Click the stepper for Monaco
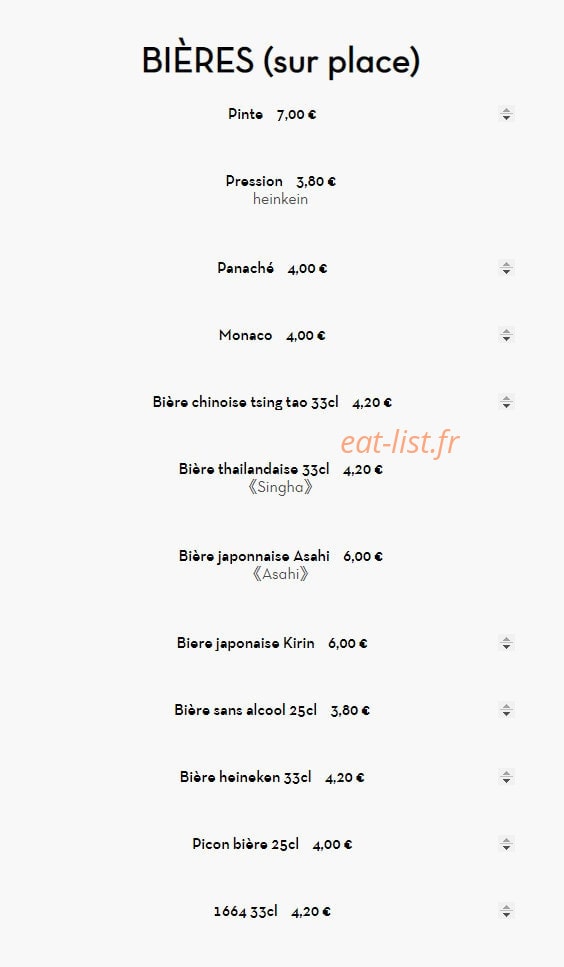The height and width of the screenshot is (967, 564). pos(506,335)
